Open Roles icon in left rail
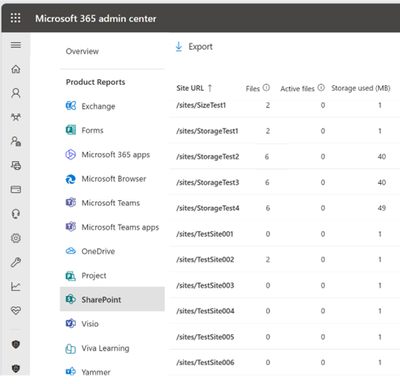The image size is (400, 384). [x=16, y=141]
